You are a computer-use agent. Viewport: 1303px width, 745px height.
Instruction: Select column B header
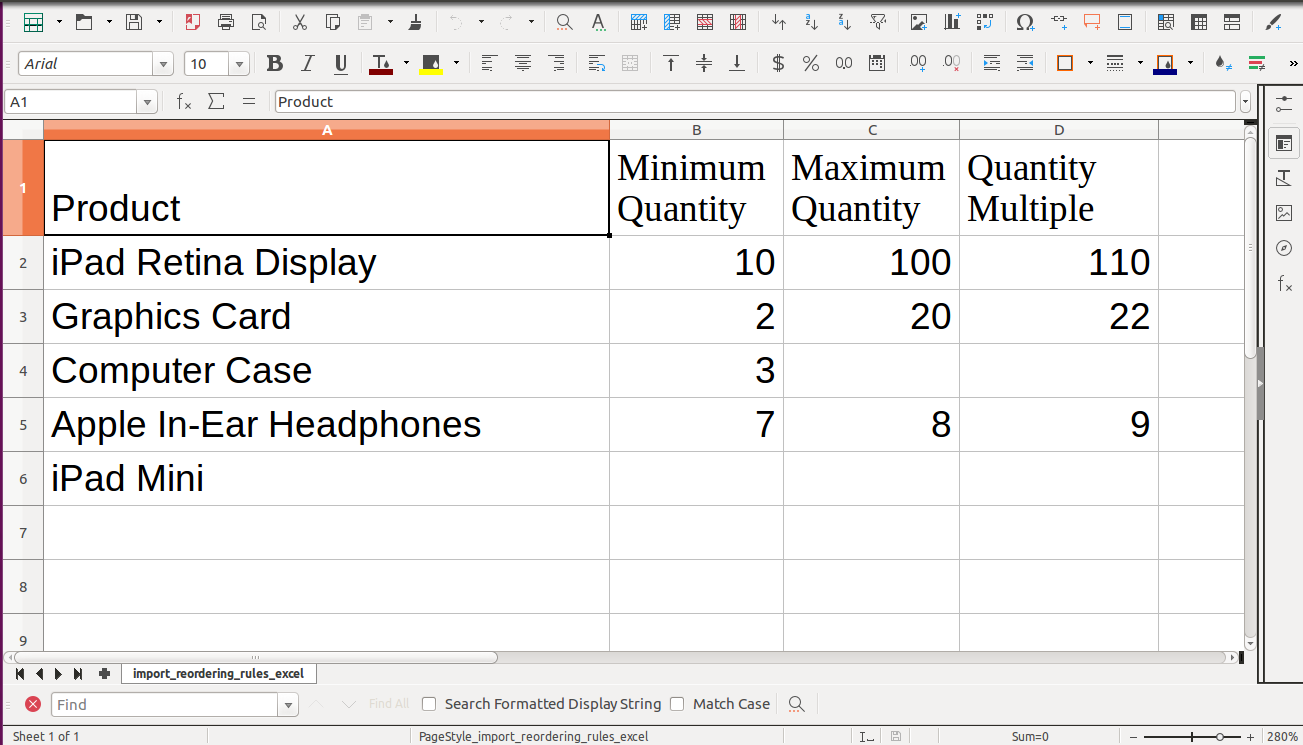(696, 130)
